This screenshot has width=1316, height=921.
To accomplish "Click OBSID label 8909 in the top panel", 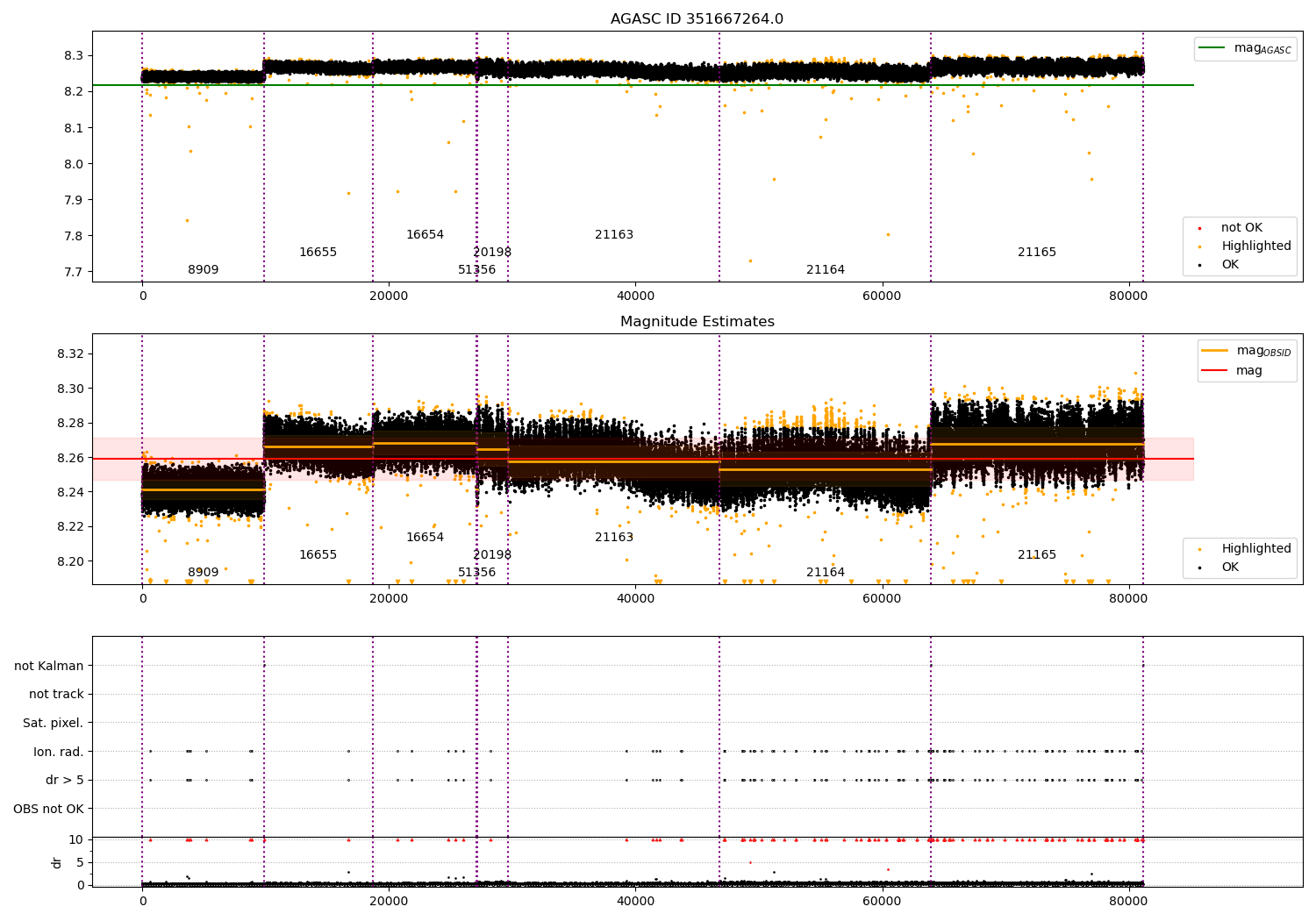I will pyautogui.click(x=204, y=270).
